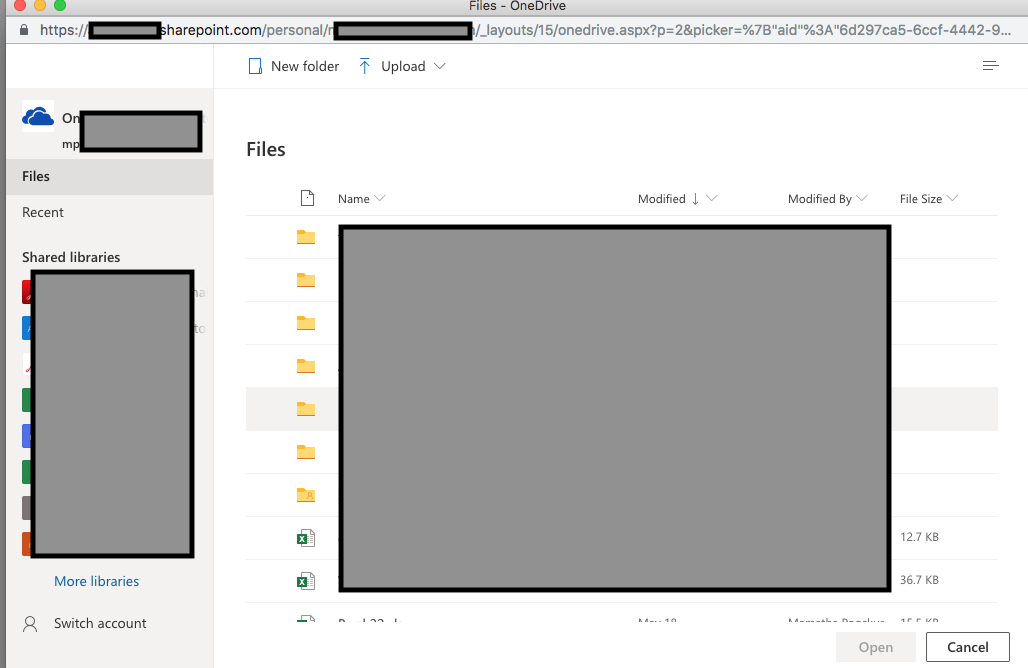This screenshot has height=668, width=1028.
Task: Click the 12.7 KB file size cell
Action: tap(919, 537)
